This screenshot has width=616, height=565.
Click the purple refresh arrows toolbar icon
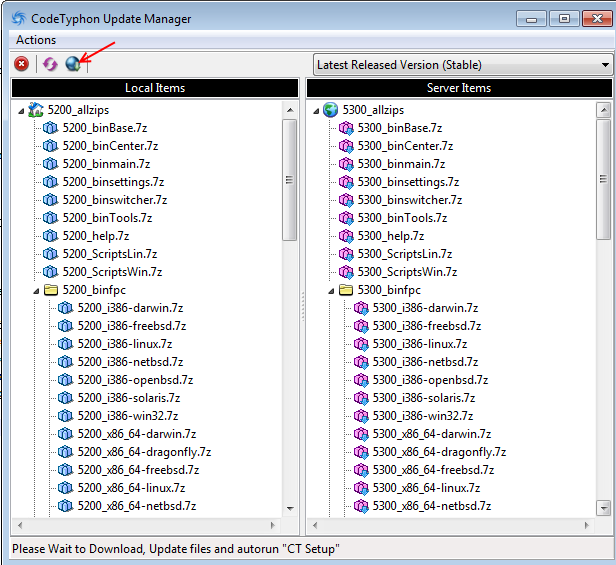tap(50, 64)
